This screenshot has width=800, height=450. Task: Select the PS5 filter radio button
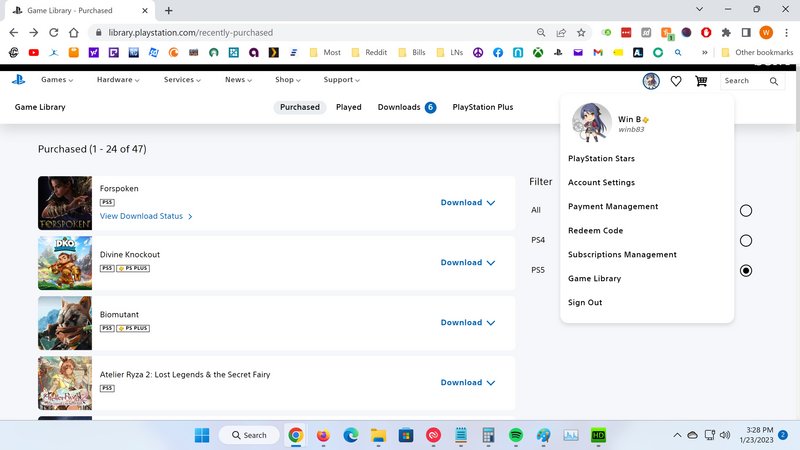(745, 270)
